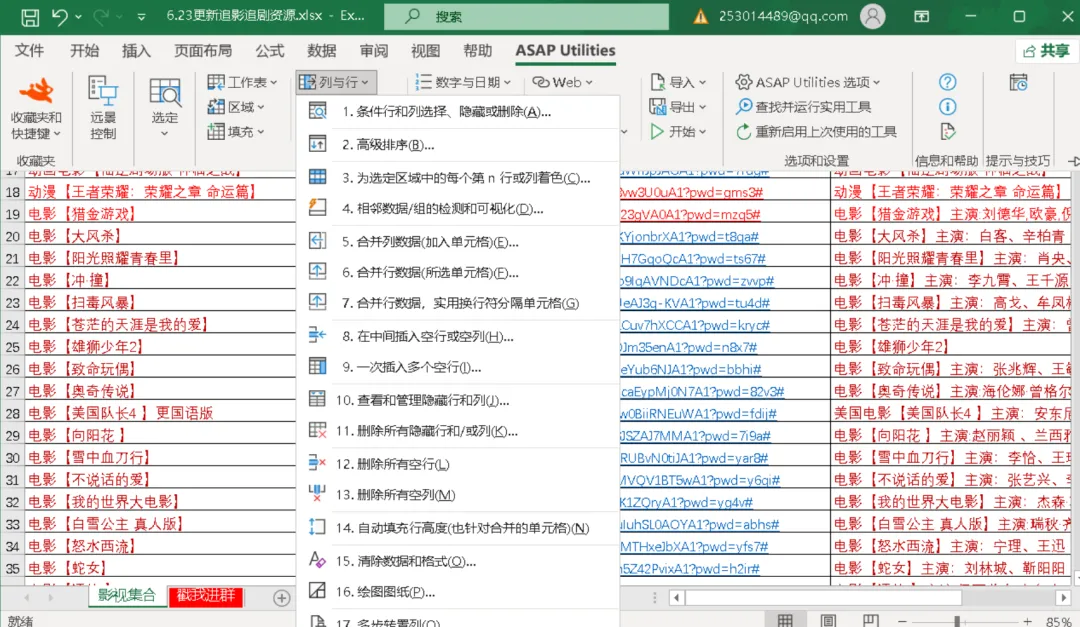
Task: Open the Import (导入) dropdown
Action: coord(678,82)
